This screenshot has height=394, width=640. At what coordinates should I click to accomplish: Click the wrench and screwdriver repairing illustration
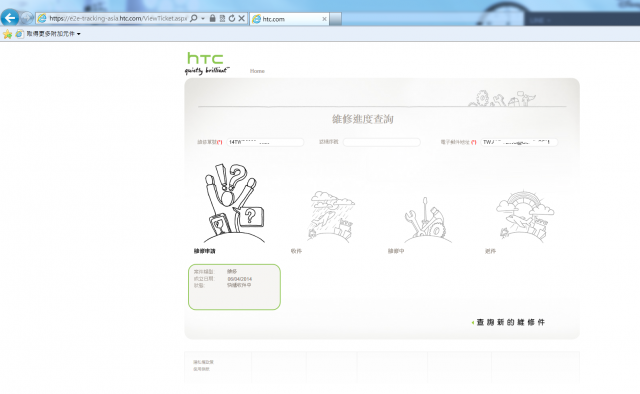coord(427,220)
